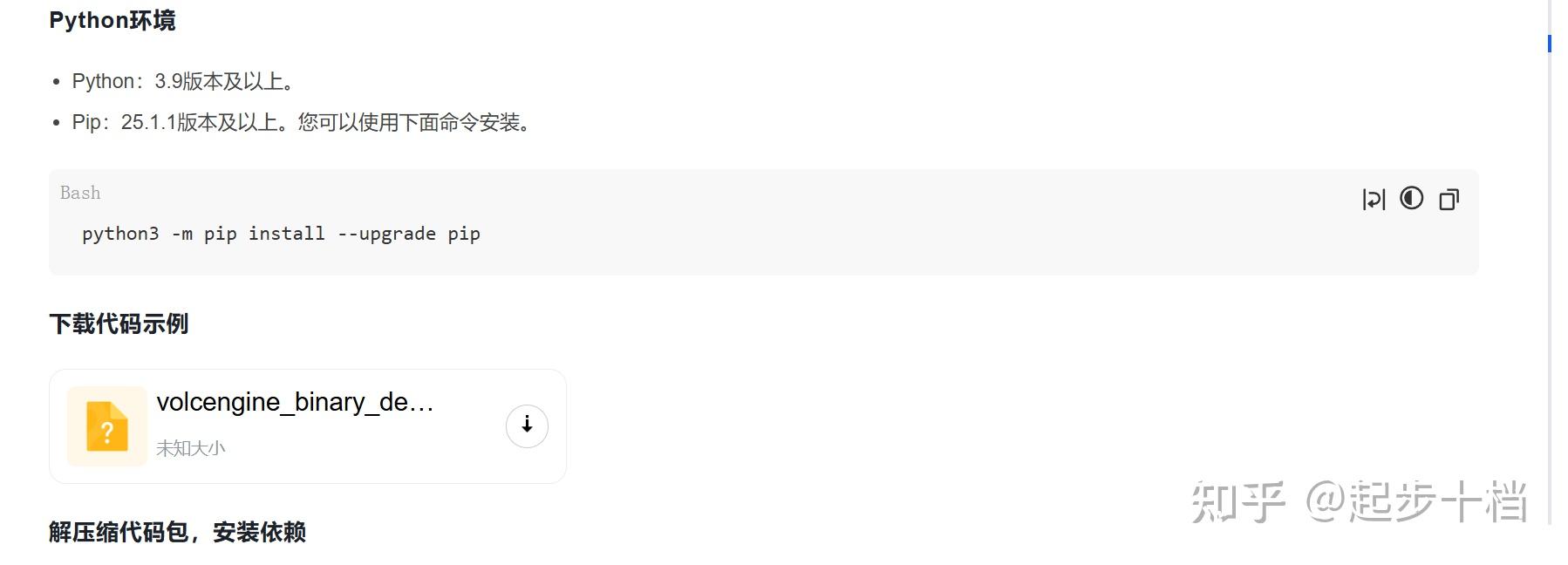
Task: Click the 知乎 @起步十档 watermark
Action: [x=1358, y=502]
